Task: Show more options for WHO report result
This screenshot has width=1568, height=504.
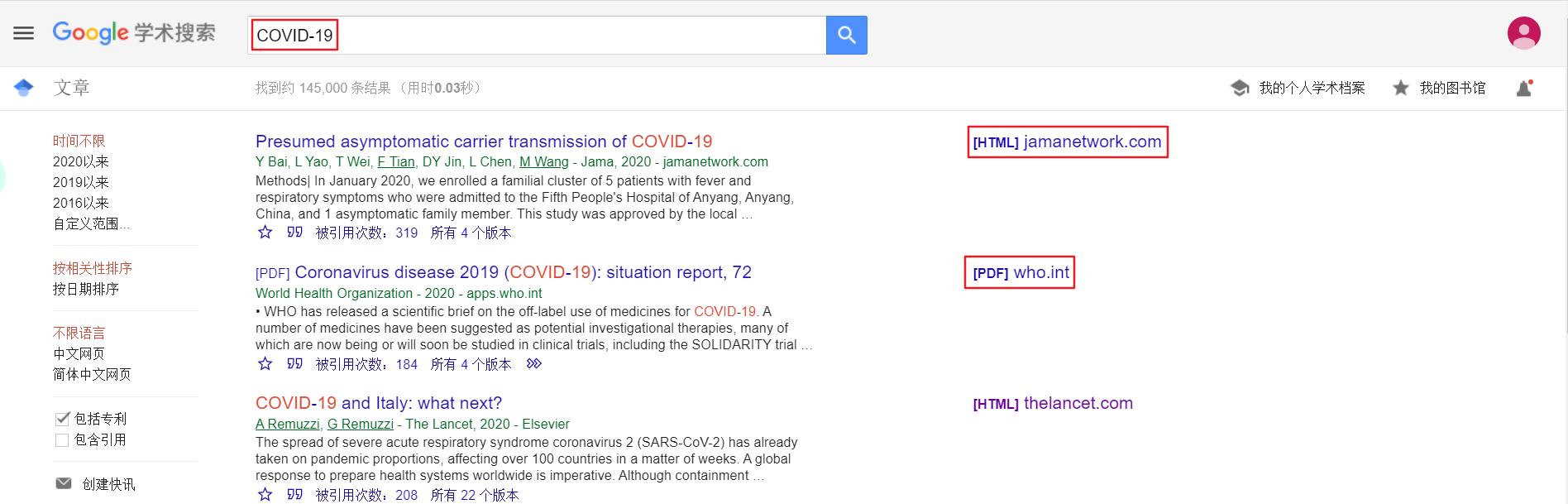Action: click(x=534, y=363)
